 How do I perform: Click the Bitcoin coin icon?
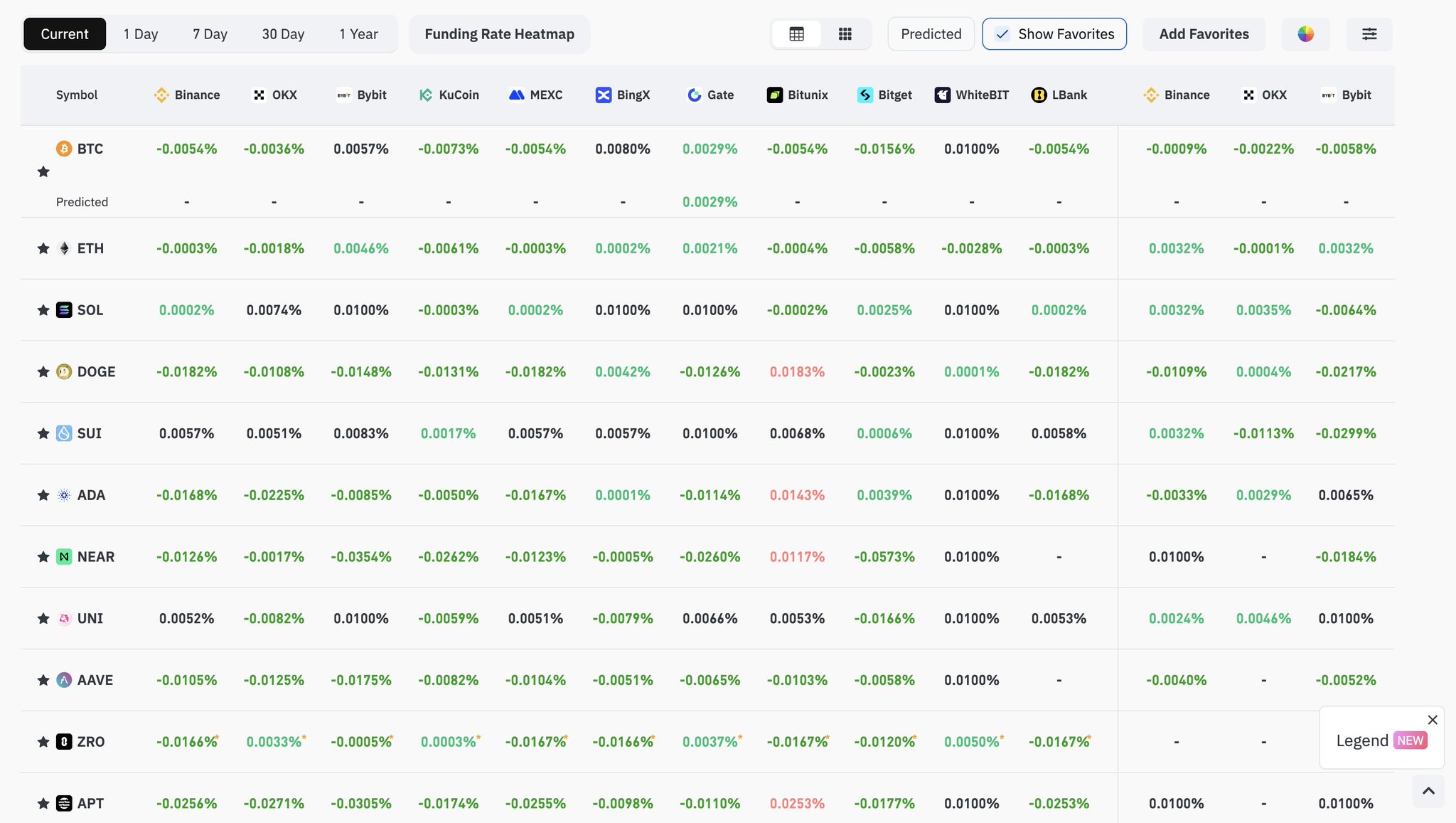pyautogui.click(x=64, y=149)
